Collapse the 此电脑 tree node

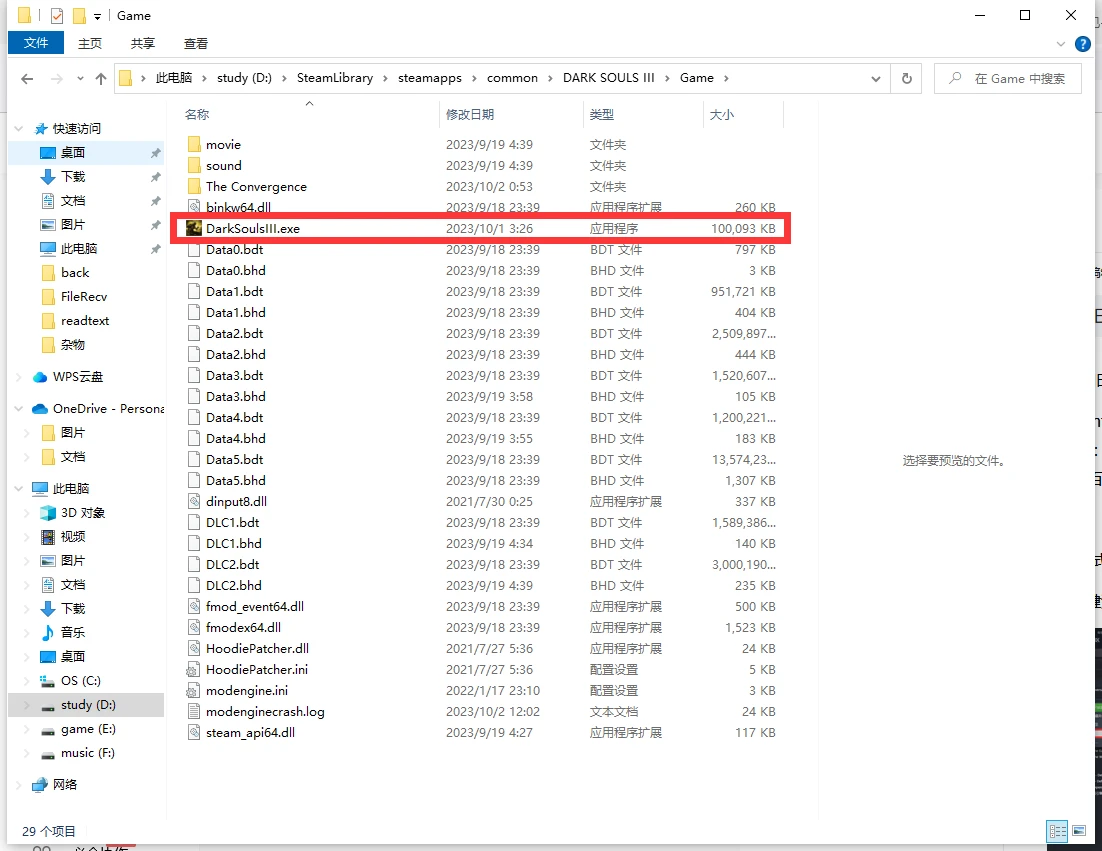[19, 488]
